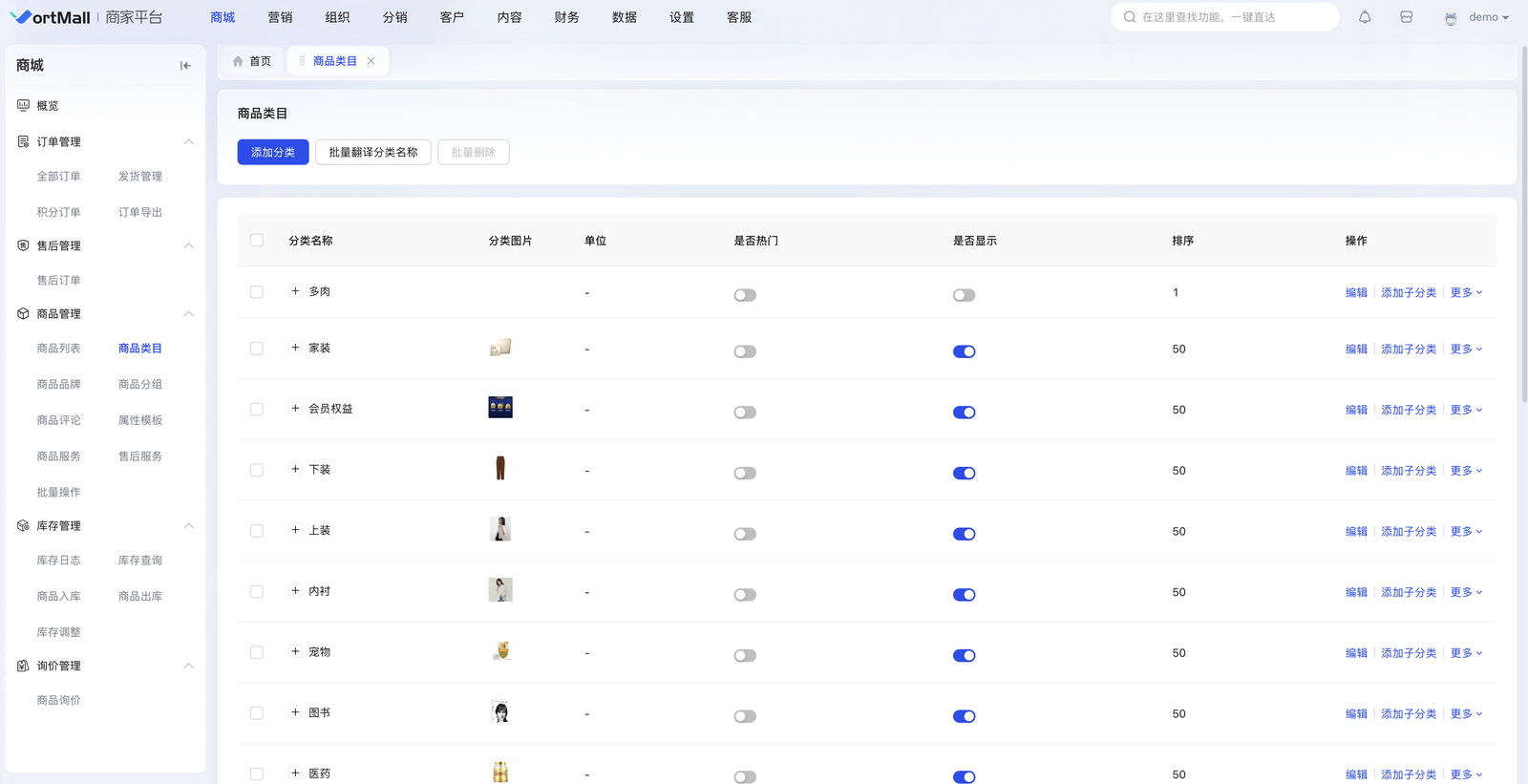This screenshot has height=784, width=1528.
Task: Close the 商品类目 tab
Action: tap(371, 61)
